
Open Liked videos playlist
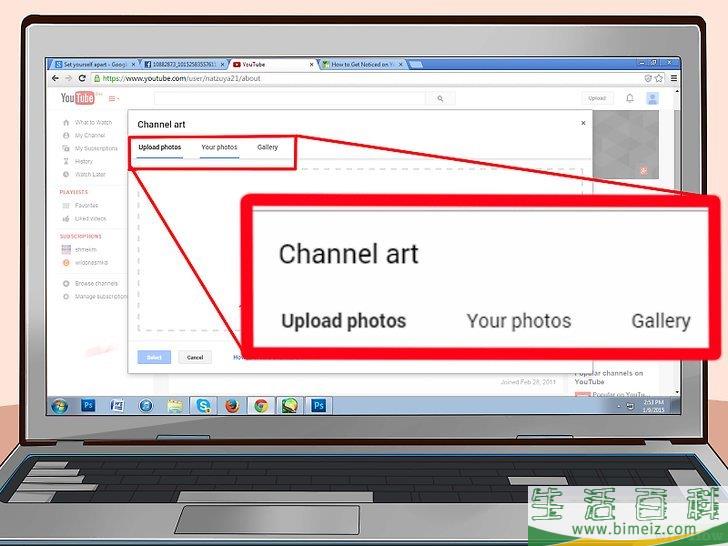click(91, 219)
